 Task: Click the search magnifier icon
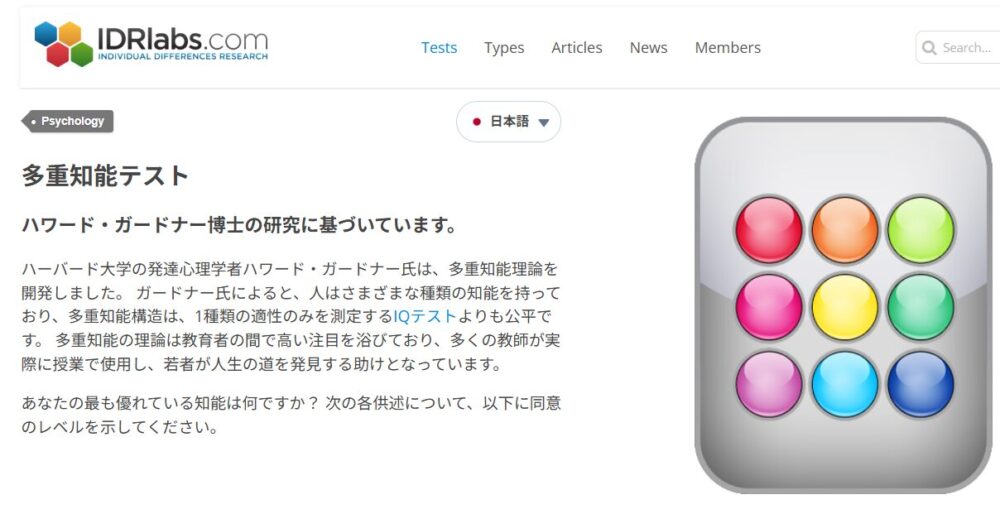pos(929,48)
